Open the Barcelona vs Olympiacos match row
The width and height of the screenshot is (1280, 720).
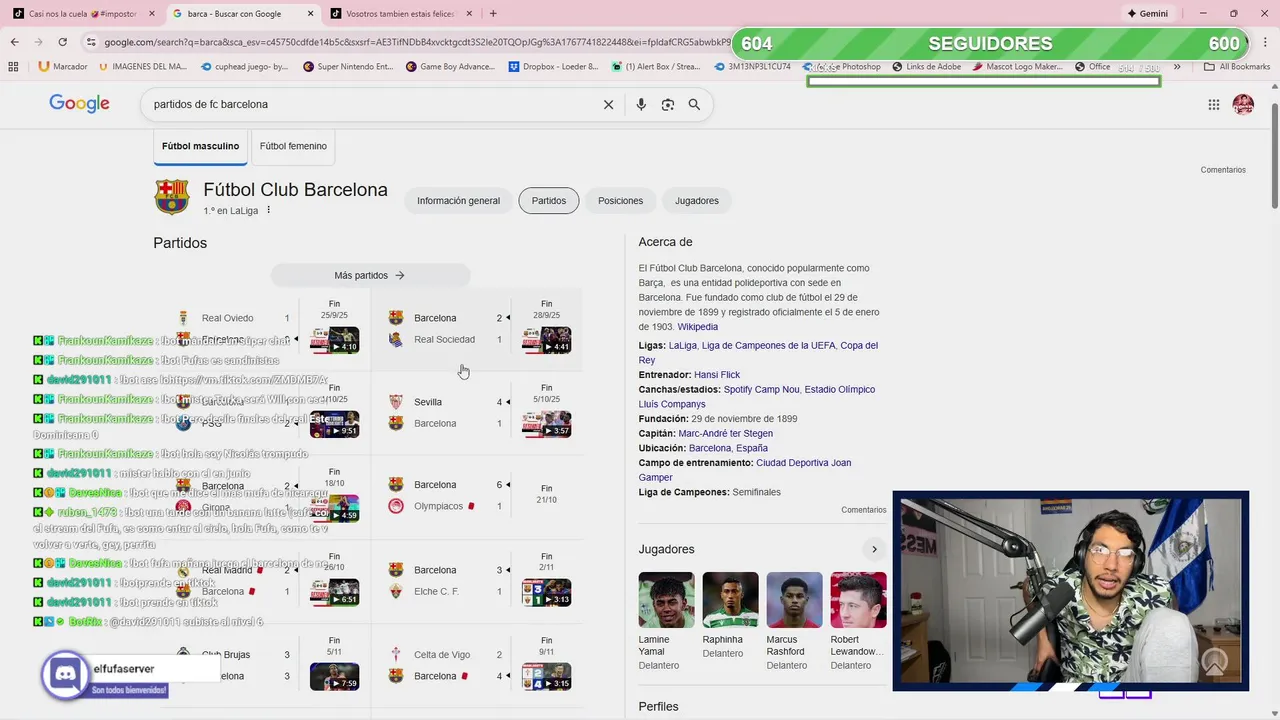coord(476,496)
